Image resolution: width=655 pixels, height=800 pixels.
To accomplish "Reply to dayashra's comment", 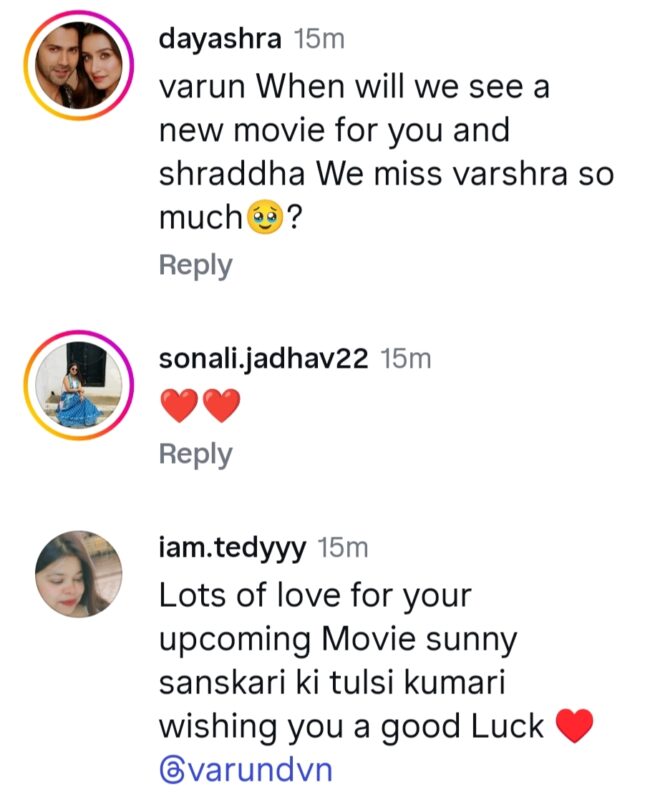I will [195, 265].
